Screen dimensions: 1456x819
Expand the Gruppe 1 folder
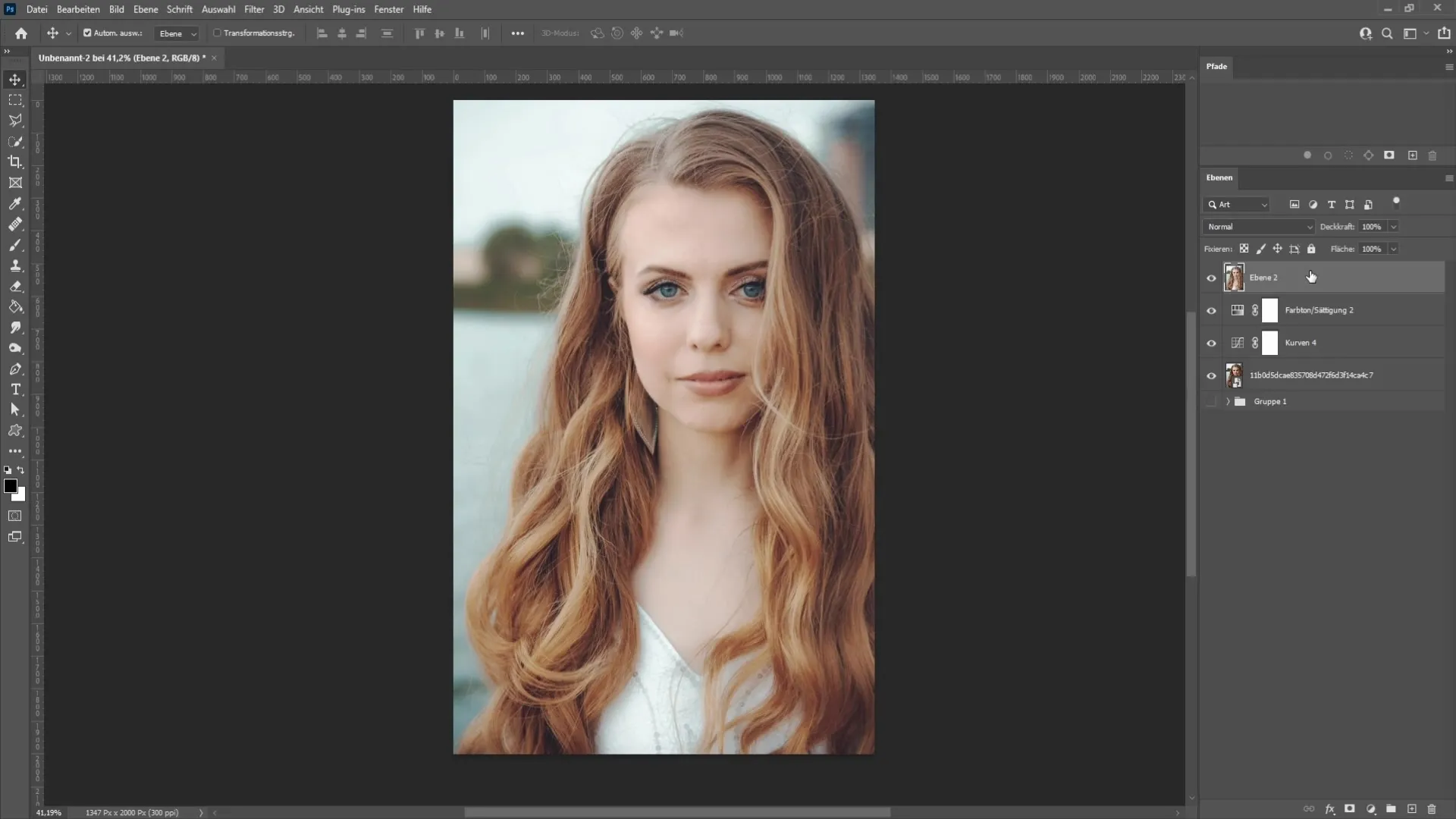[x=1228, y=402]
